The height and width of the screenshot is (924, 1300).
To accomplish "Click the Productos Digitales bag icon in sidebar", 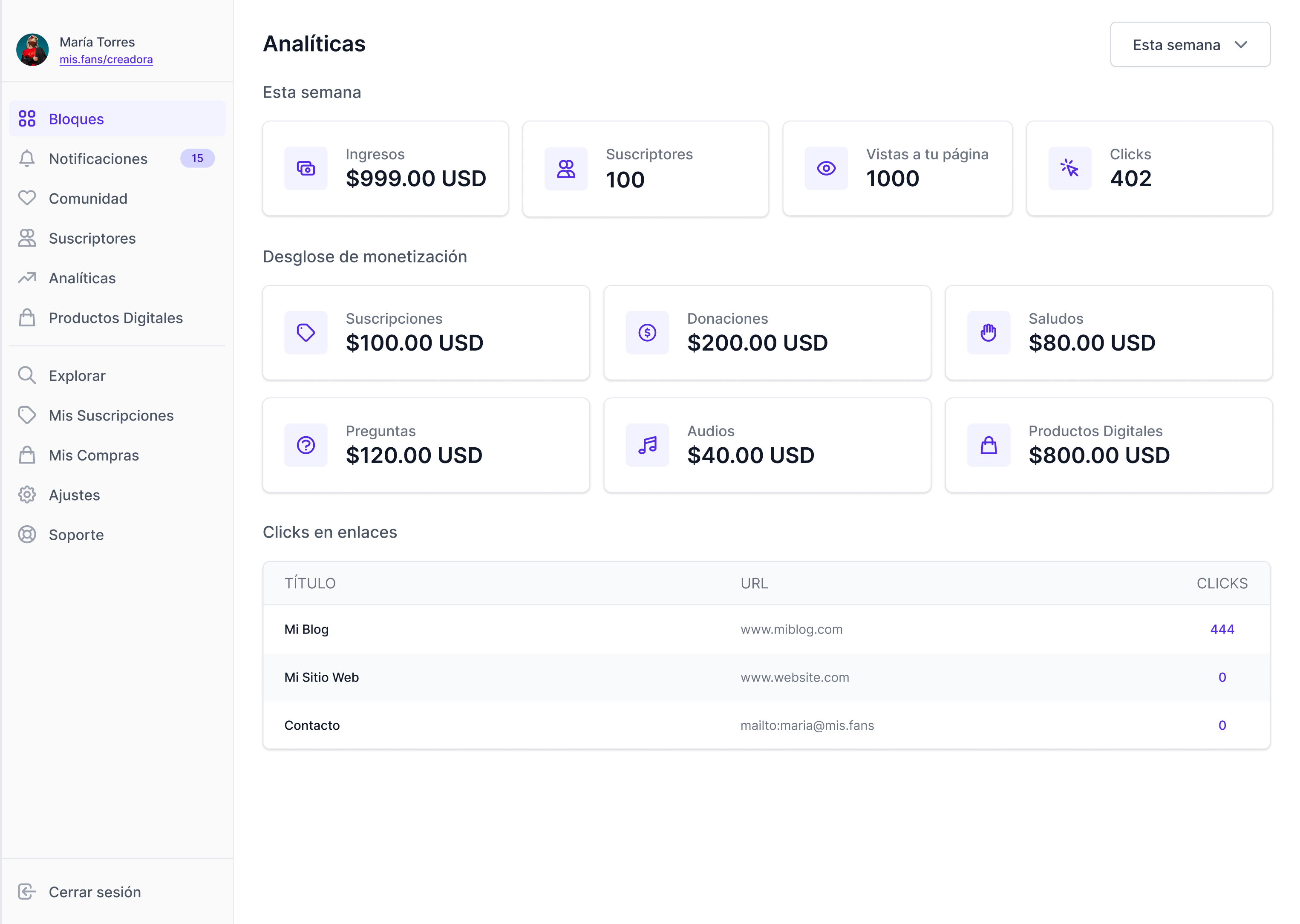I will coord(27,317).
